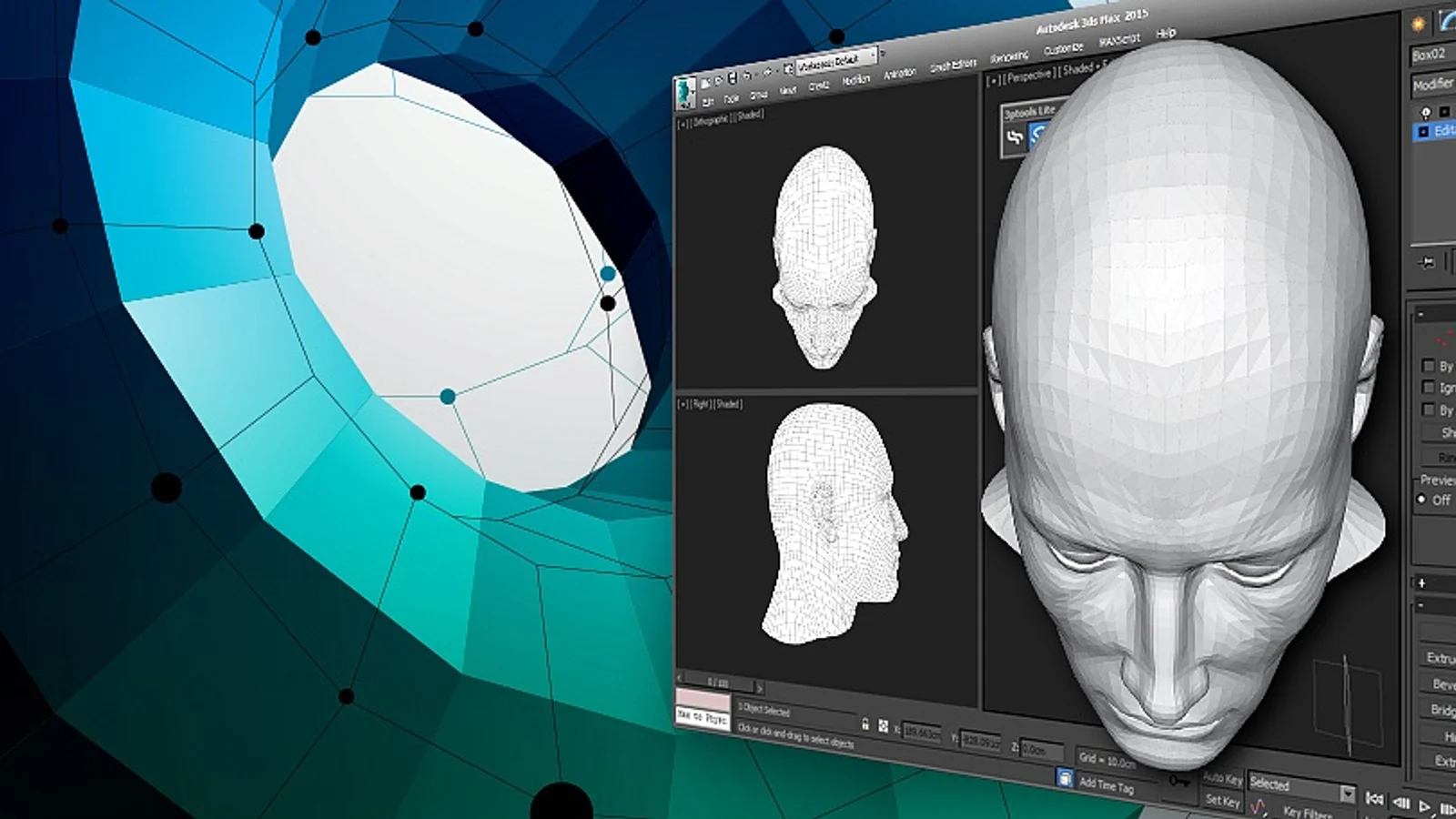Open the Customize menu
Viewport: 1456px width, 819px height.
pyautogui.click(x=1063, y=49)
